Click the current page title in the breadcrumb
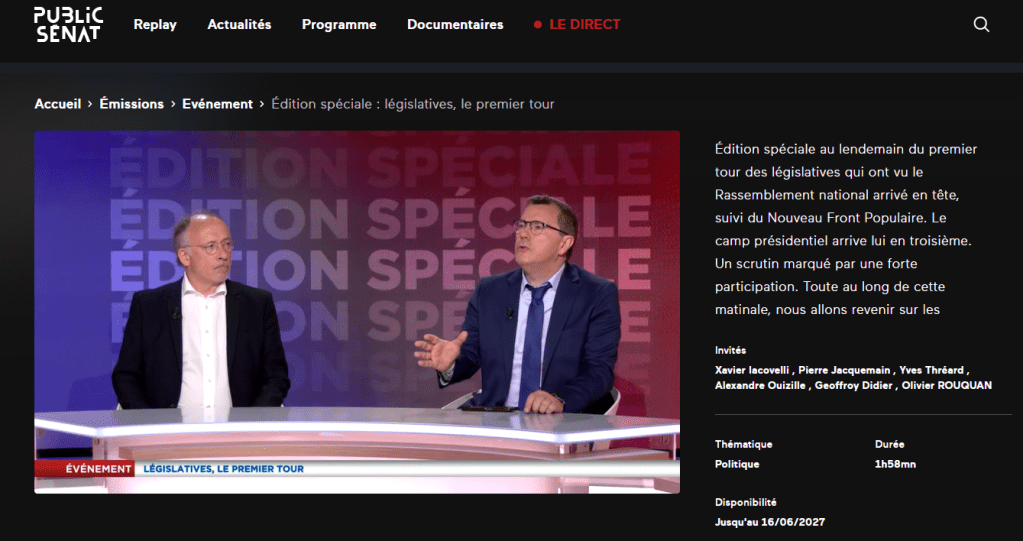Viewport: 1023px width, 541px height. coord(412,104)
